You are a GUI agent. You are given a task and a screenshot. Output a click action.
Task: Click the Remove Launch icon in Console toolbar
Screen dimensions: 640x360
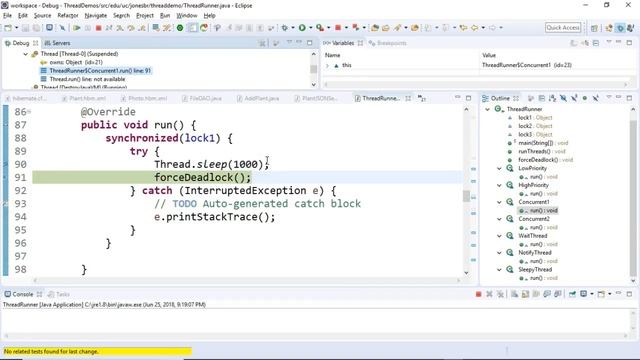[x=489, y=294]
